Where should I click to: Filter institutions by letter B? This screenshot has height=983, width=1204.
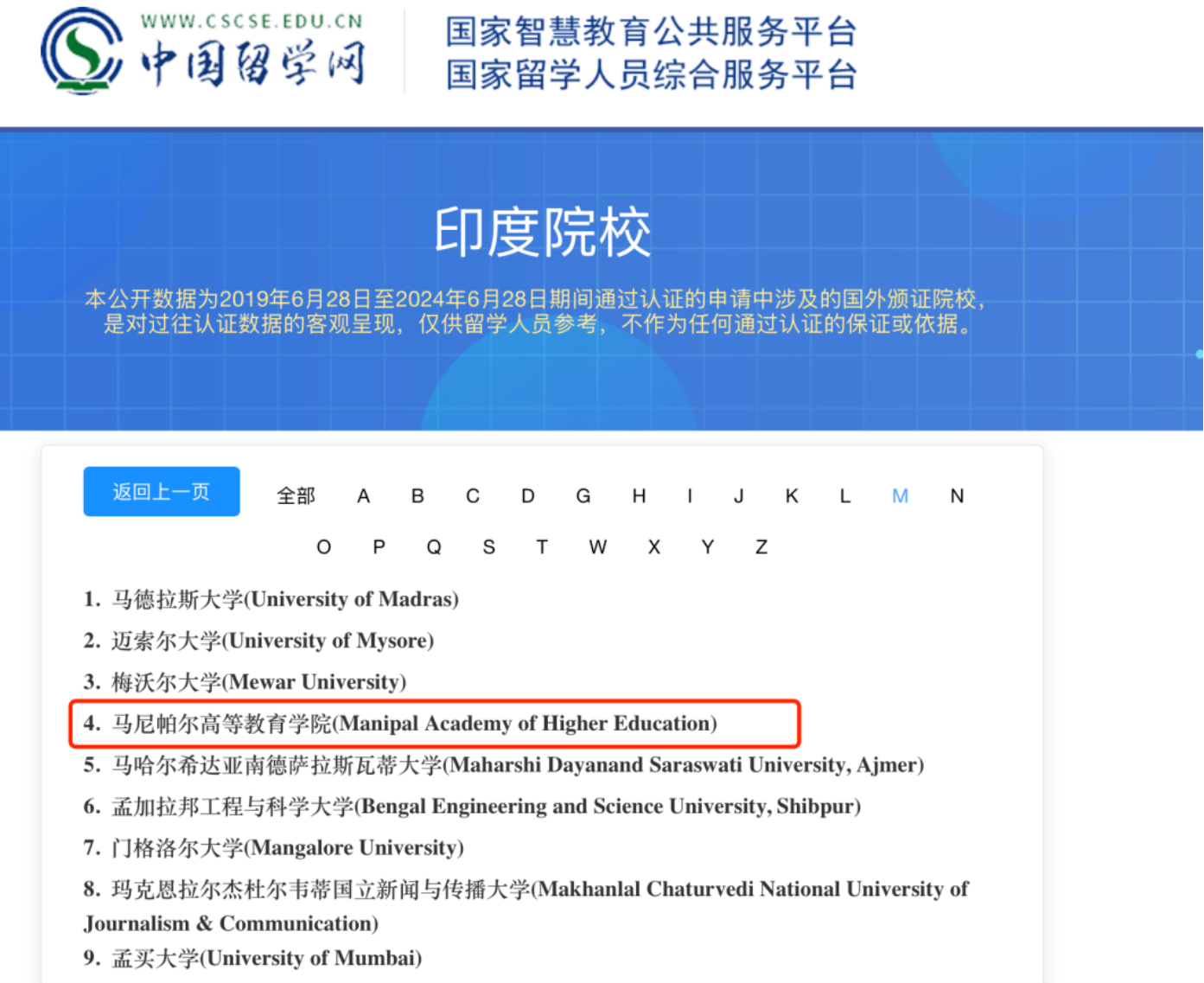tap(417, 496)
